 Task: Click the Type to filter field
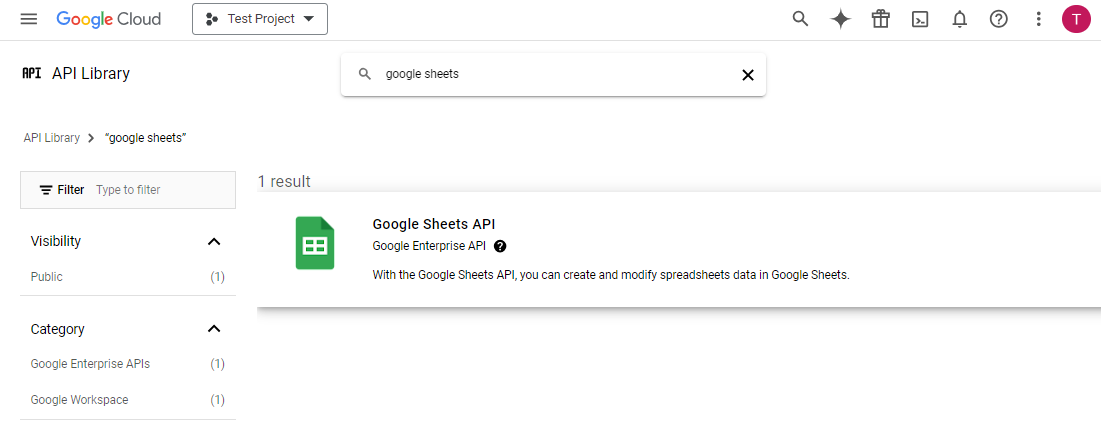click(x=160, y=190)
